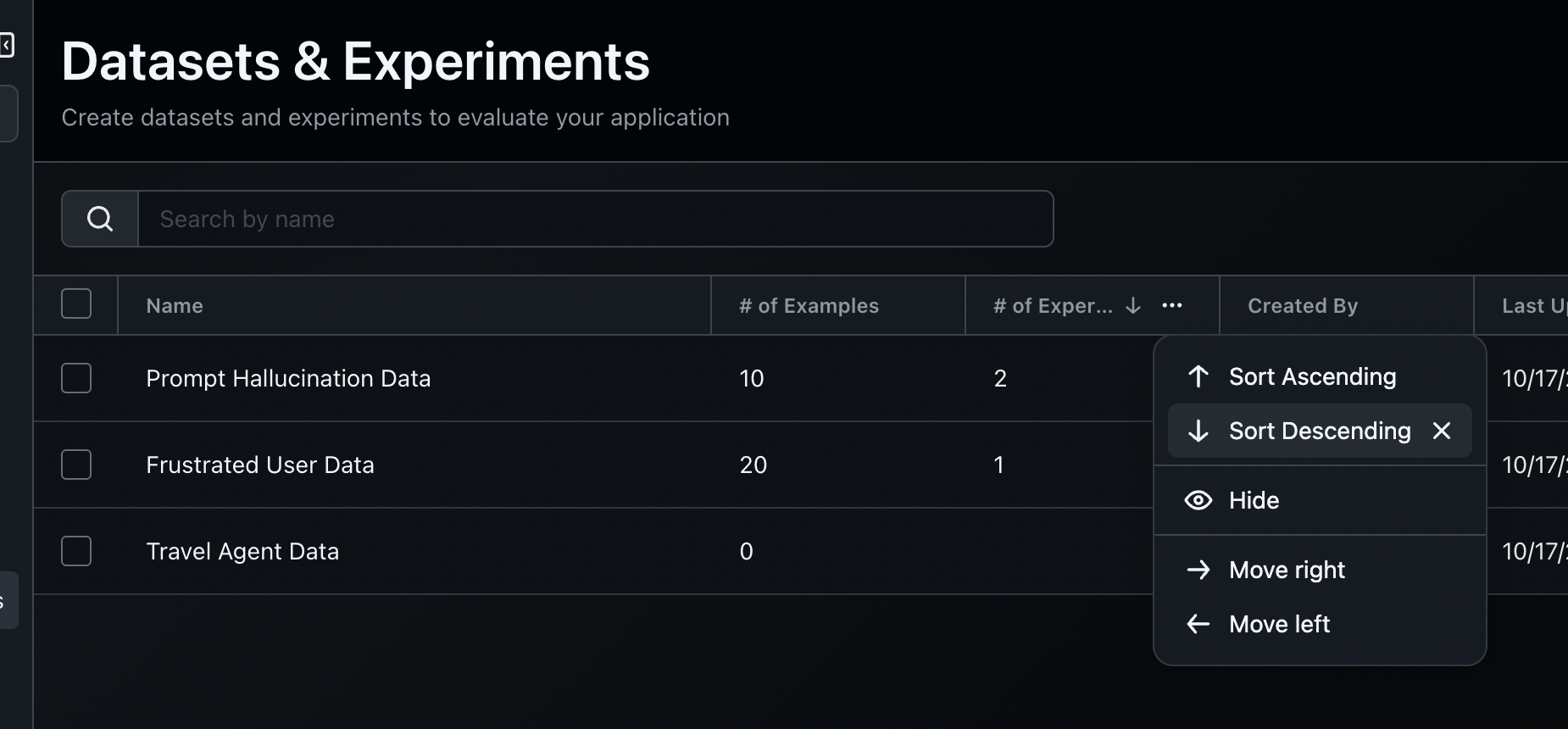1568x729 pixels.
Task: Click the descending arrow in Experiments header
Action: pyautogui.click(x=1133, y=306)
